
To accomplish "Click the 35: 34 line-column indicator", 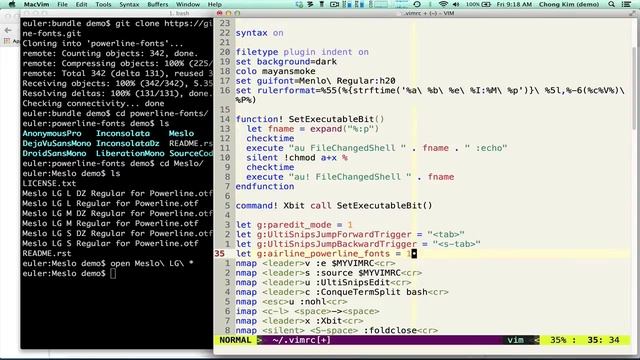I will tap(603, 340).
